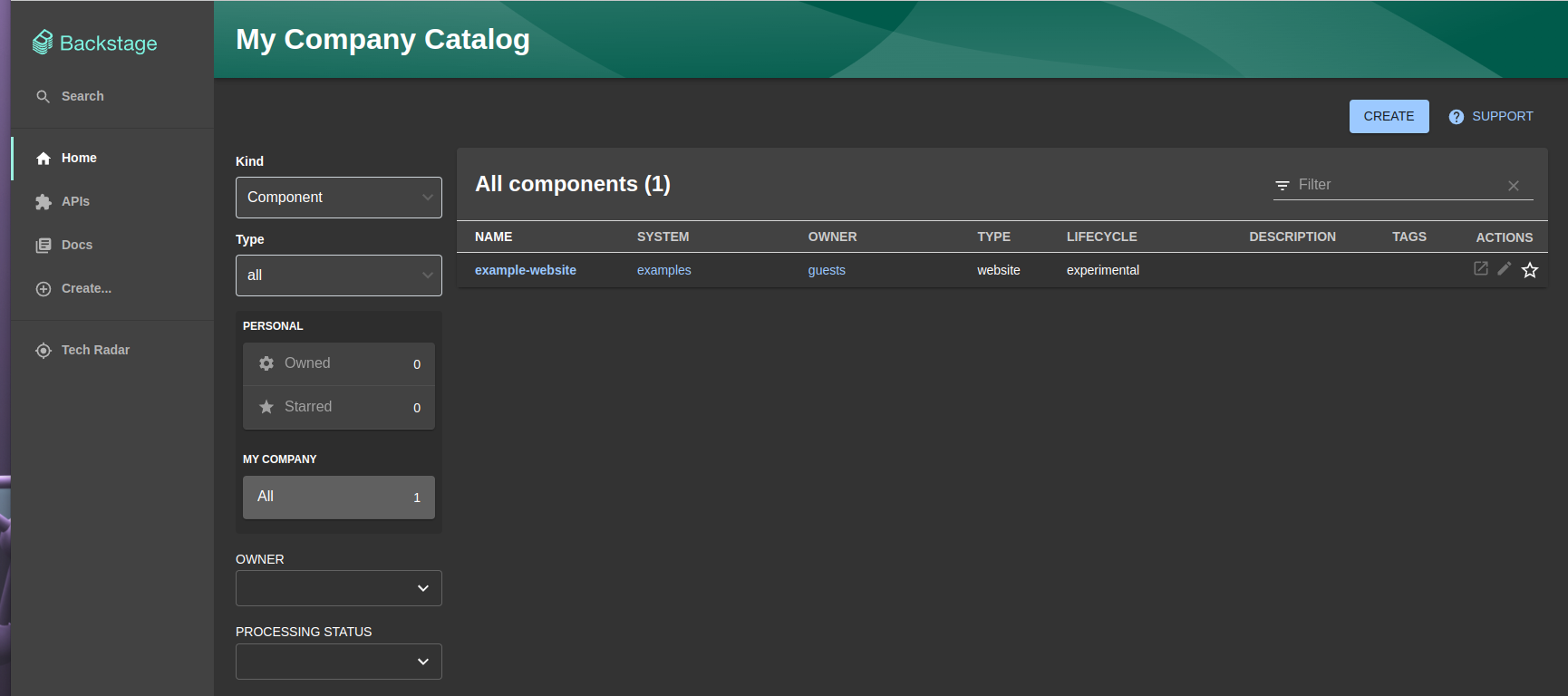Open Tech Radar from the sidebar
1568x696 pixels.
click(x=94, y=350)
